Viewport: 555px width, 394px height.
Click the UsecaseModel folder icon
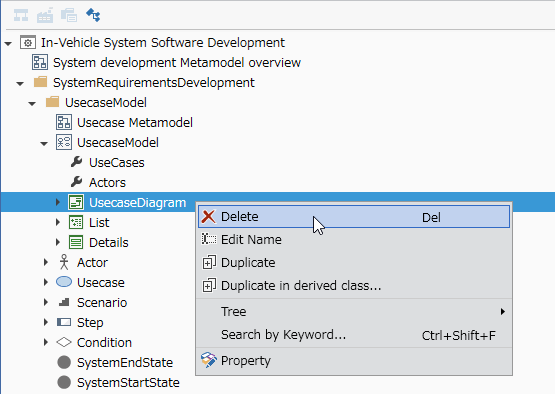tap(52, 102)
